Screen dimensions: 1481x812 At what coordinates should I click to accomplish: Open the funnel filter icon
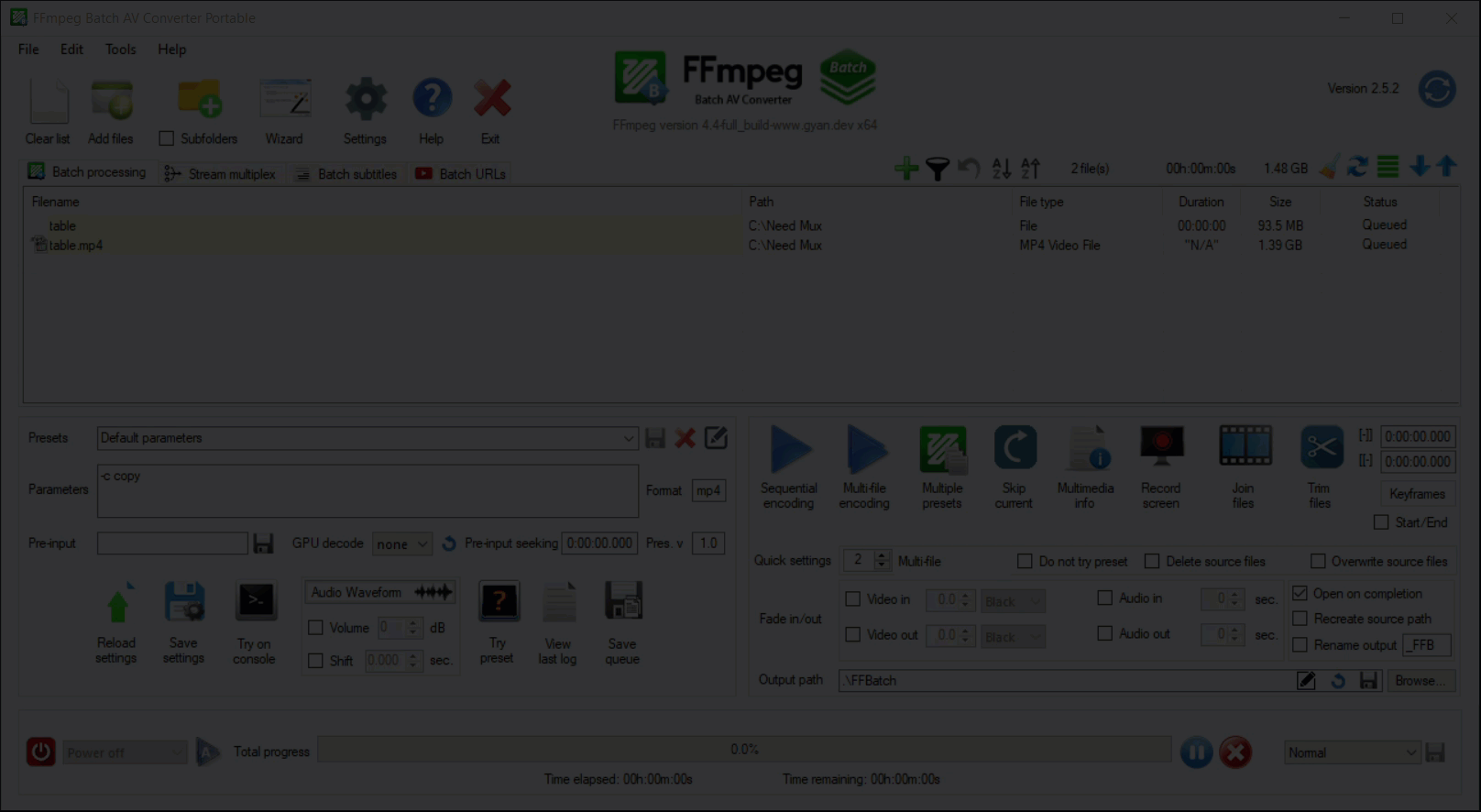(937, 169)
